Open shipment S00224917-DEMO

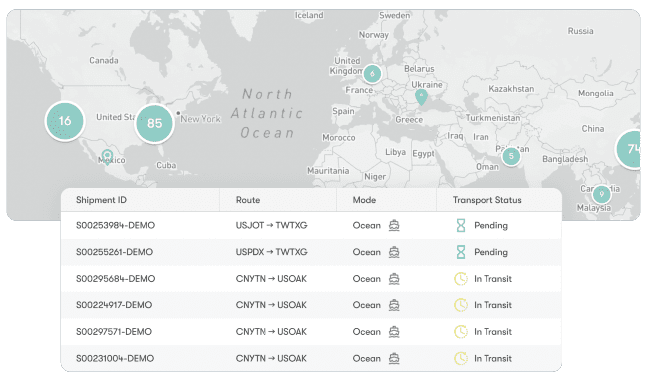pyautogui.click(x=114, y=305)
